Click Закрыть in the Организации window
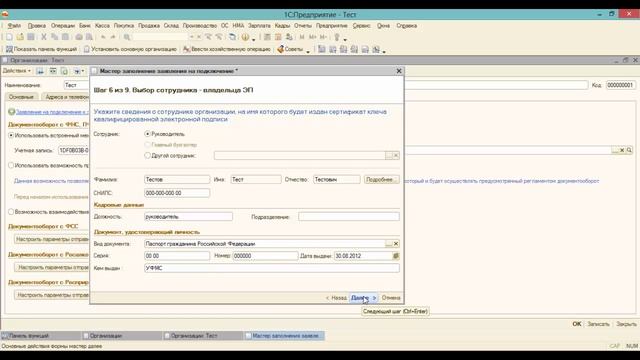This screenshot has height=360, width=640. (626, 324)
